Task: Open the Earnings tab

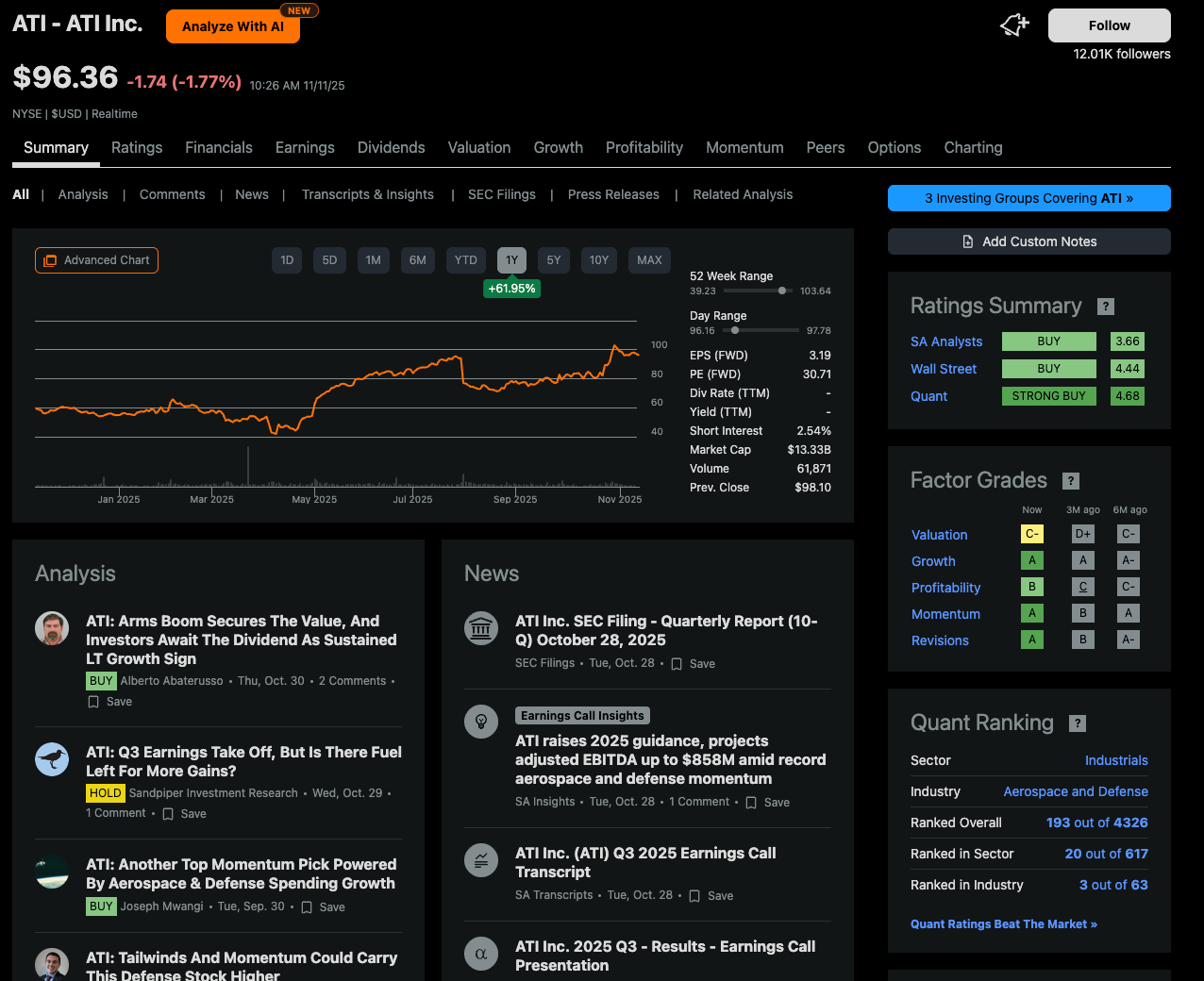Action: pos(305,148)
